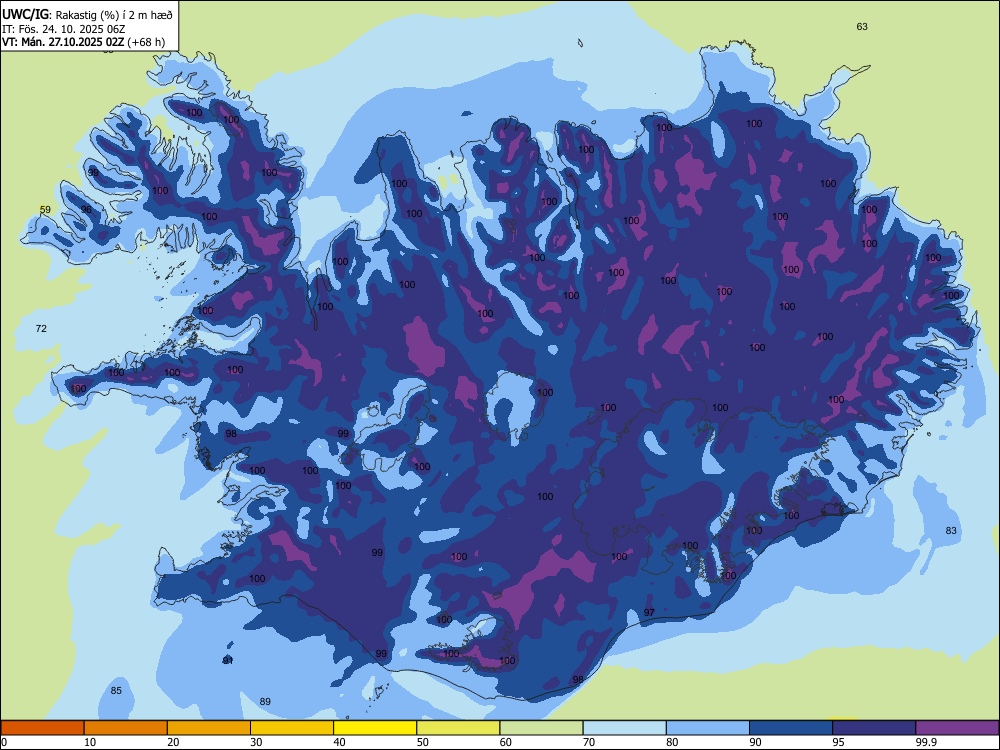Click the legend scale label 80
Image resolution: width=1000 pixels, height=750 pixels.
point(672,742)
